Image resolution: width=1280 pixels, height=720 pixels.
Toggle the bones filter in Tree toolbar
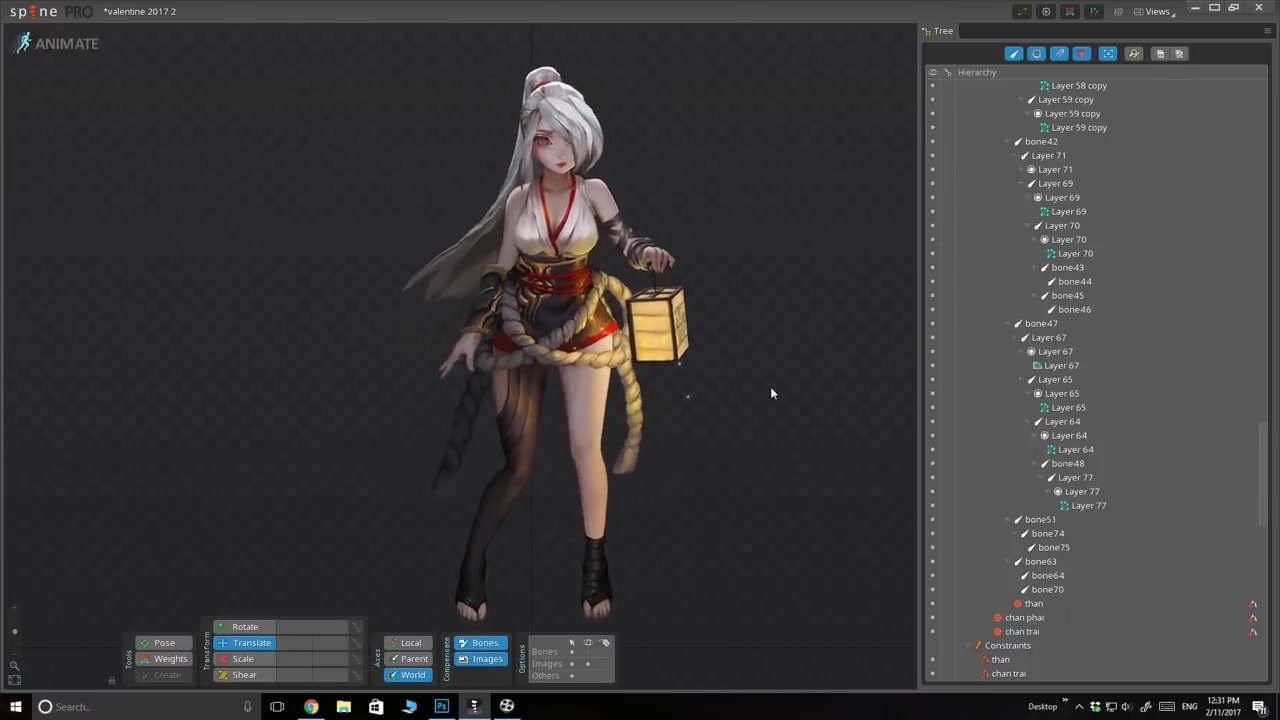coord(1014,54)
